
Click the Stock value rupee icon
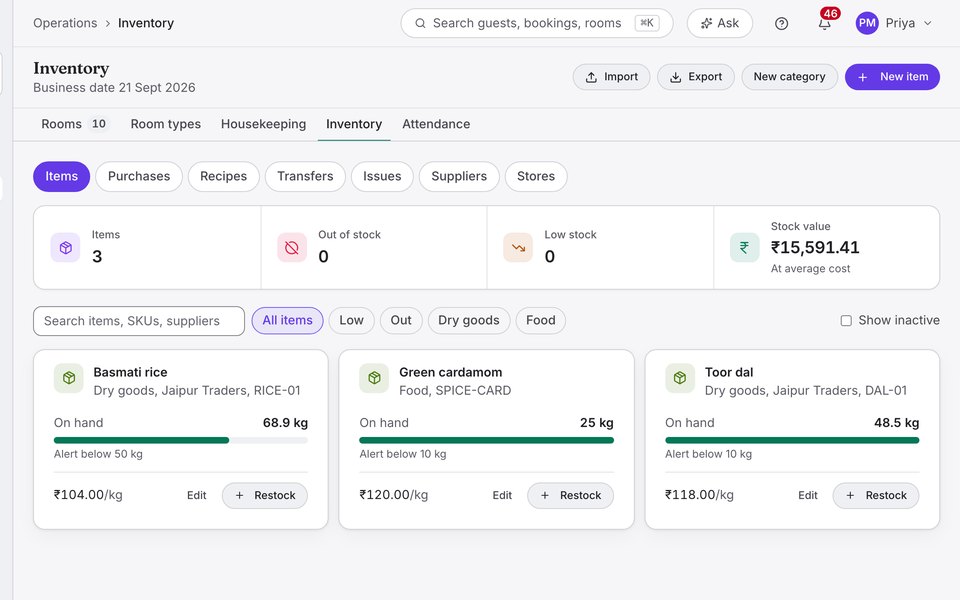[744, 247]
